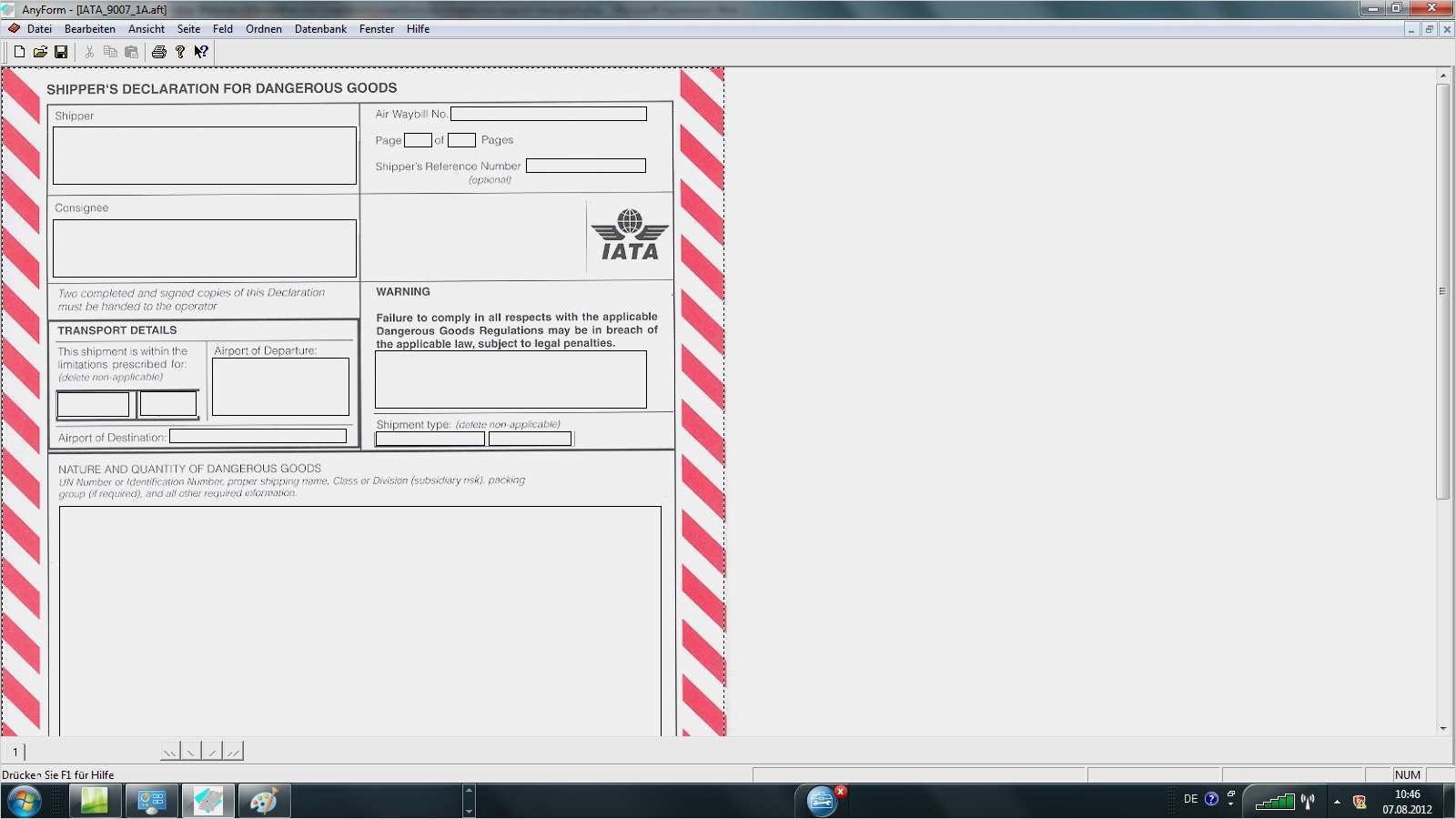
Task: Click the total Pages field after 'of'
Action: point(461,140)
